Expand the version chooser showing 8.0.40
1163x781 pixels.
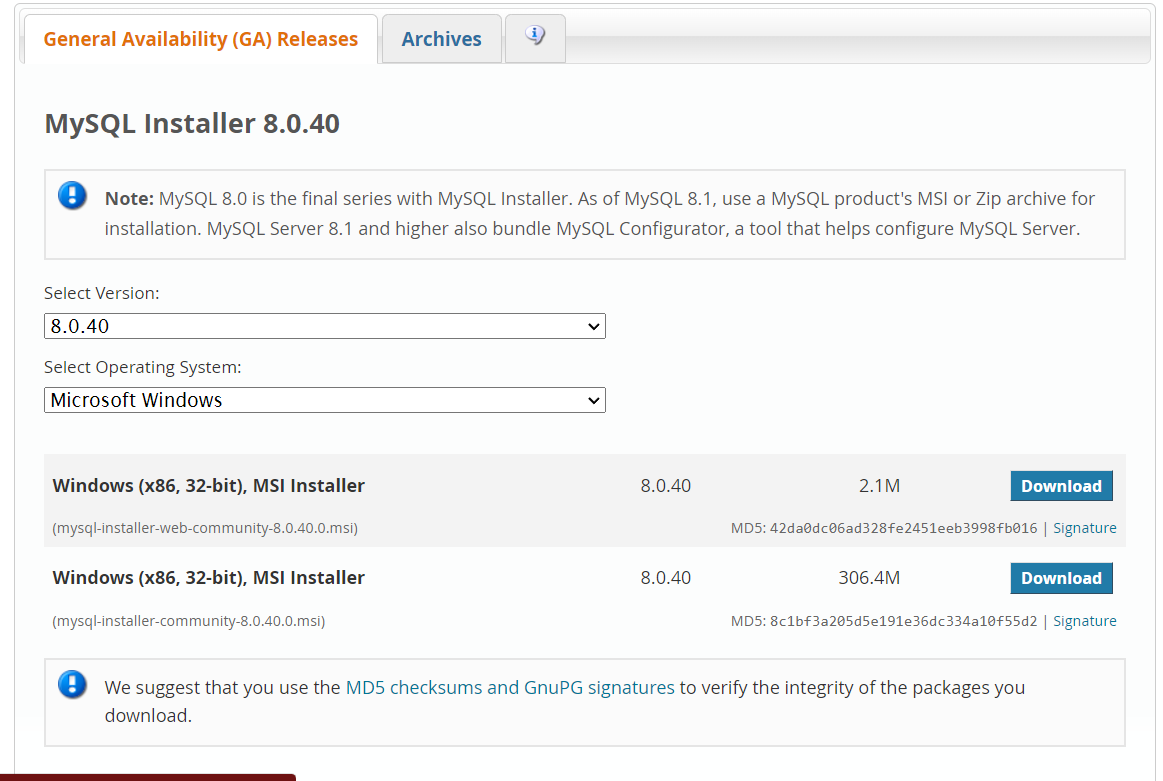coord(324,326)
